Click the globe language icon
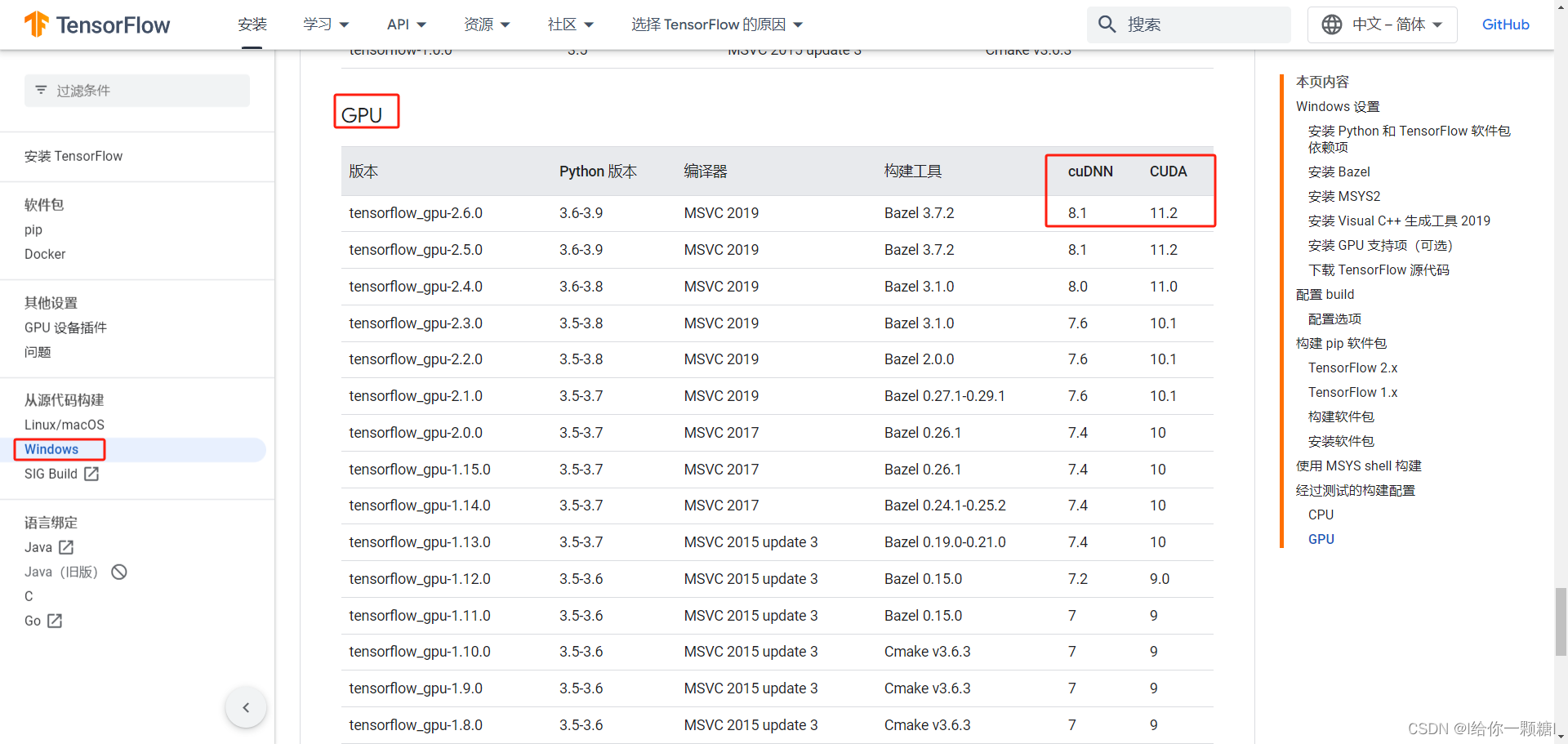 tap(1331, 25)
